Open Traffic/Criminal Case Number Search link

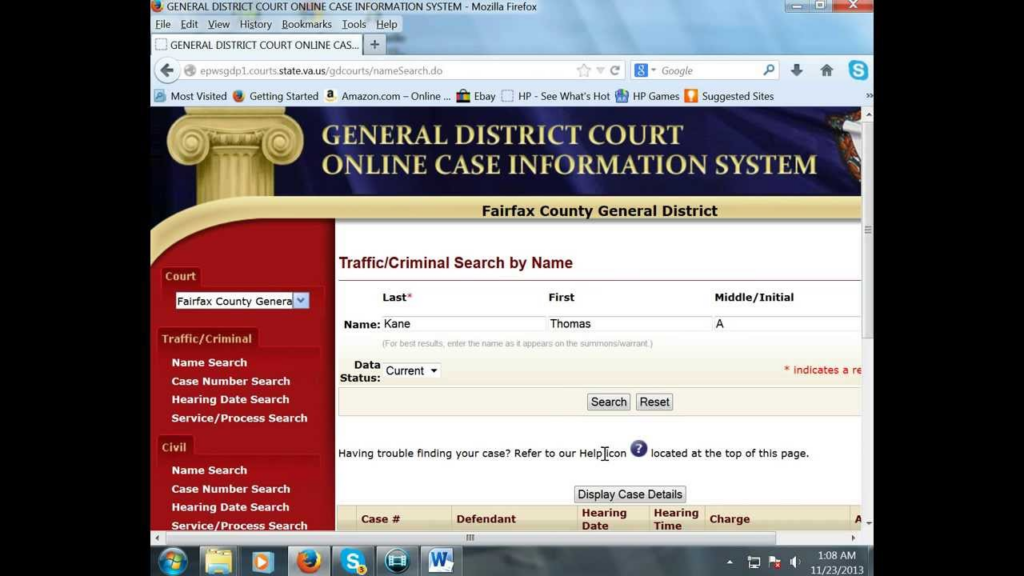click(x=230, y=381)
